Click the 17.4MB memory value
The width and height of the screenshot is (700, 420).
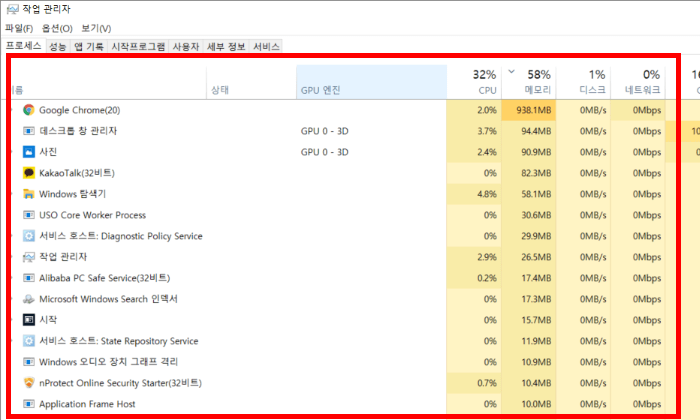536,278
